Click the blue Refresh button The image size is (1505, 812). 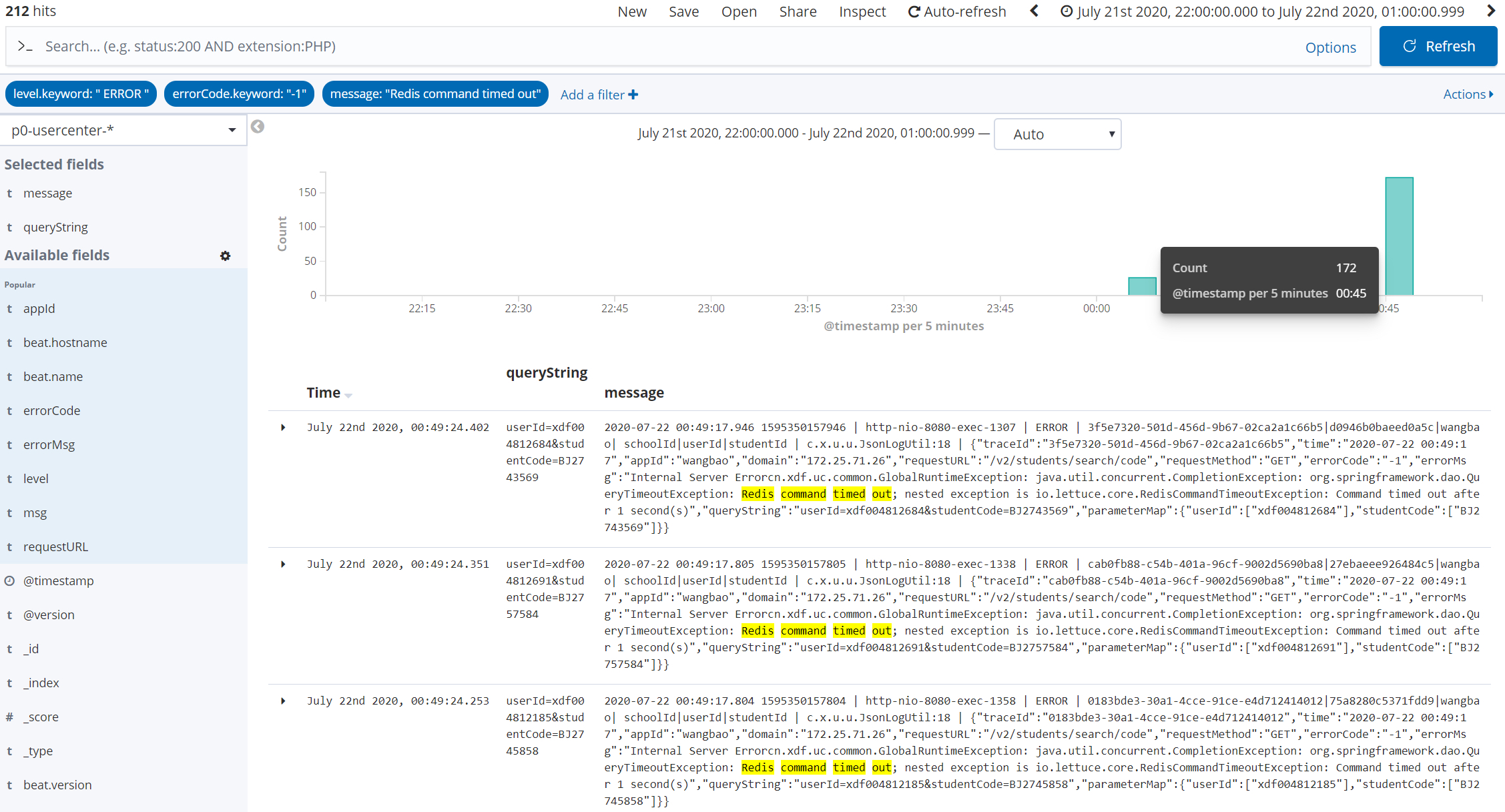(x=1438, y=46)
